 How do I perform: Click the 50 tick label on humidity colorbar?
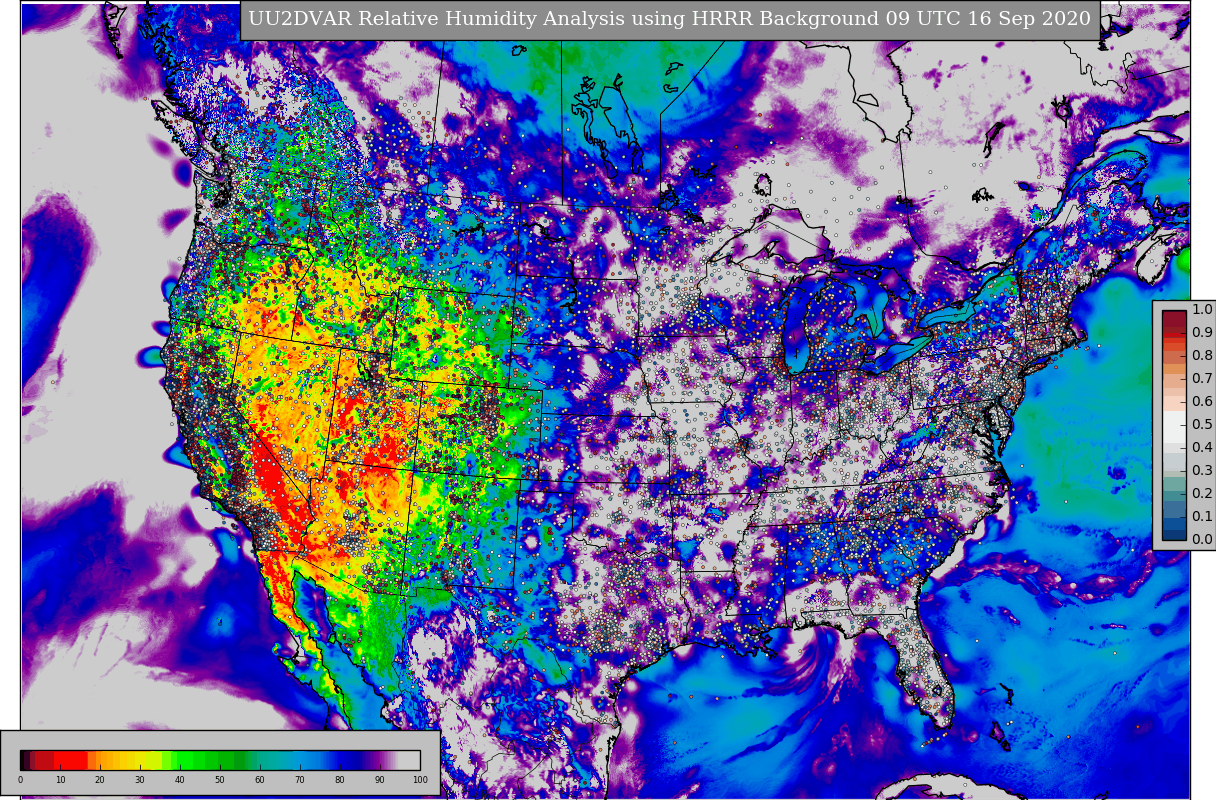220,780
